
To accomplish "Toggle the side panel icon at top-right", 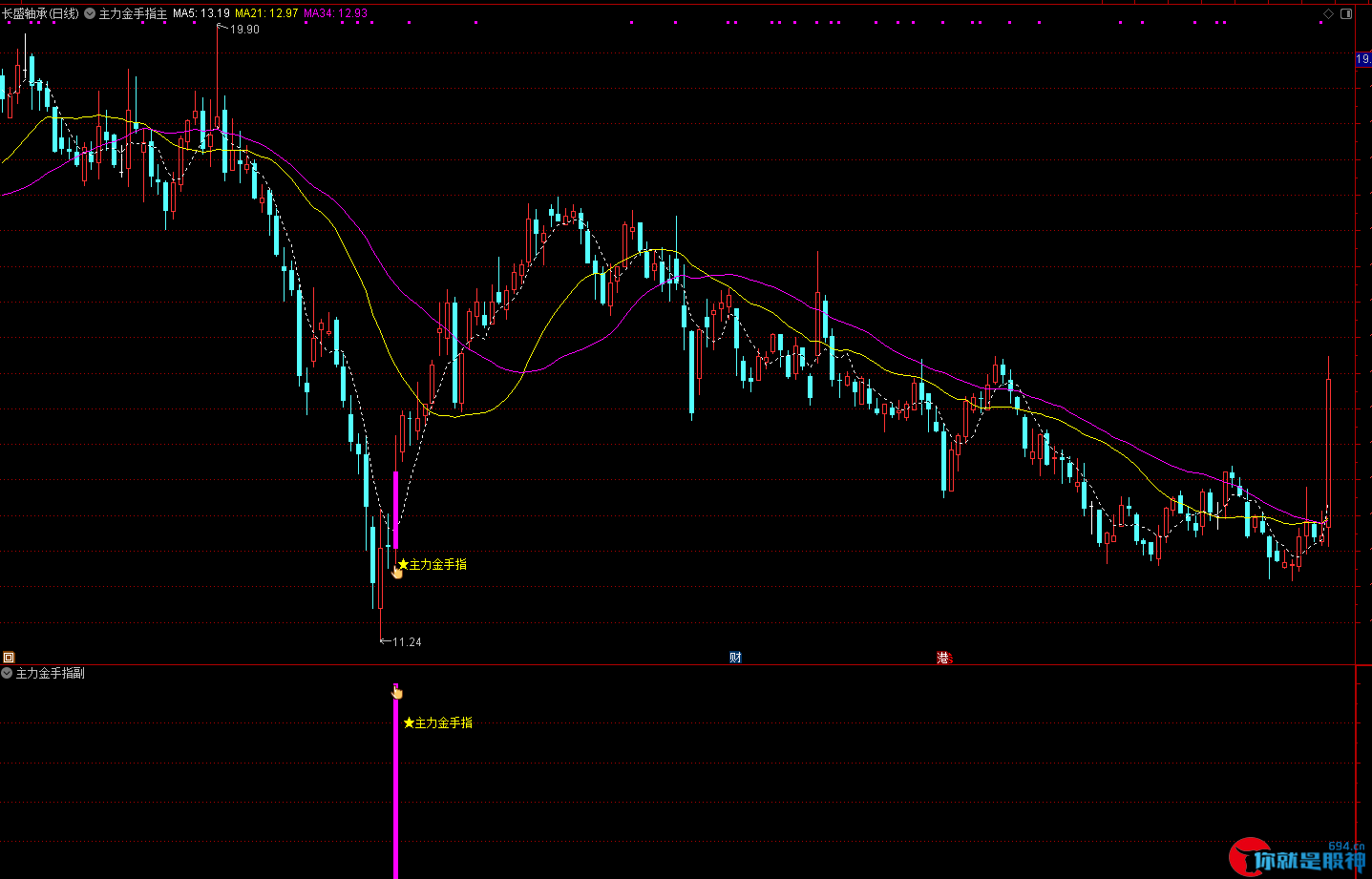I will (1345, 14).
